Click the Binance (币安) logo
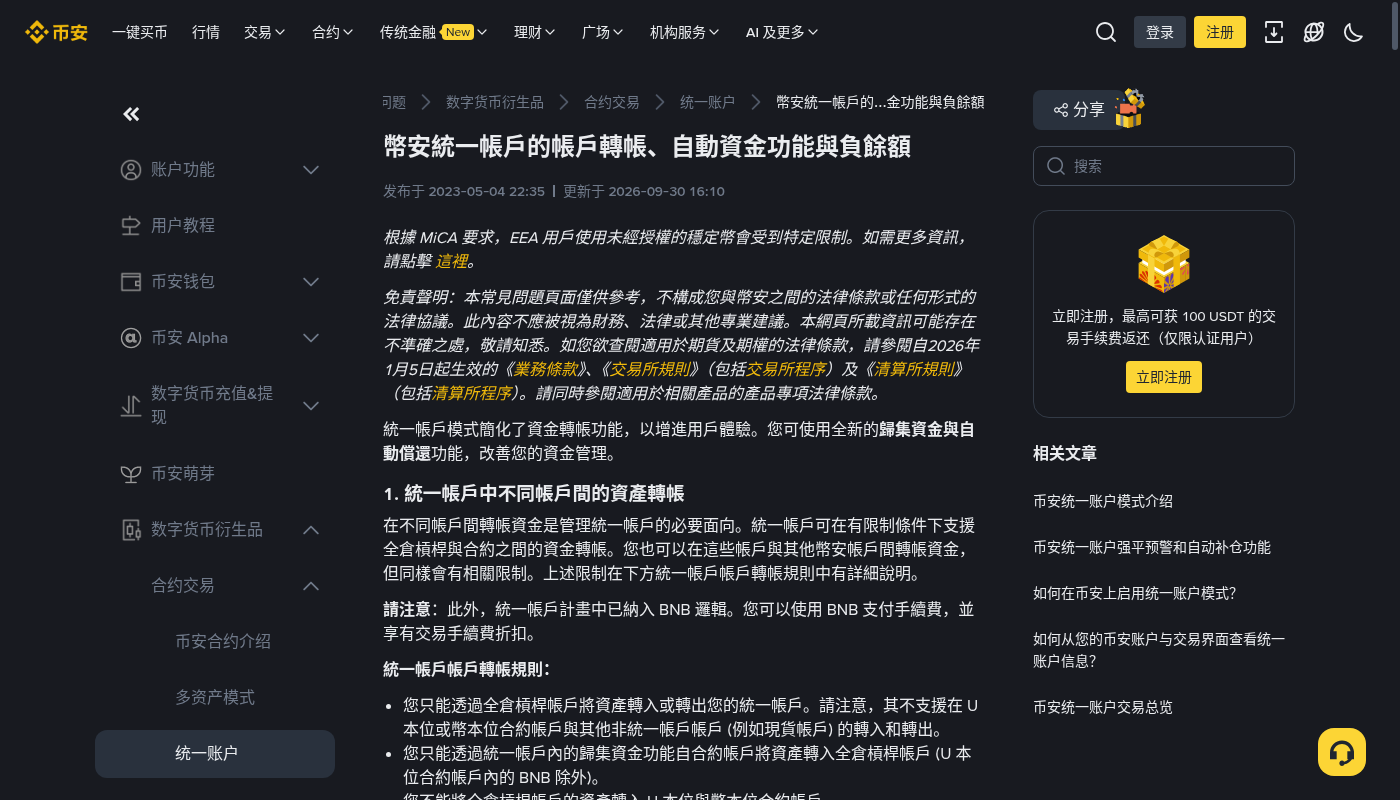The image size is (1400, 800). coord(56,32)
